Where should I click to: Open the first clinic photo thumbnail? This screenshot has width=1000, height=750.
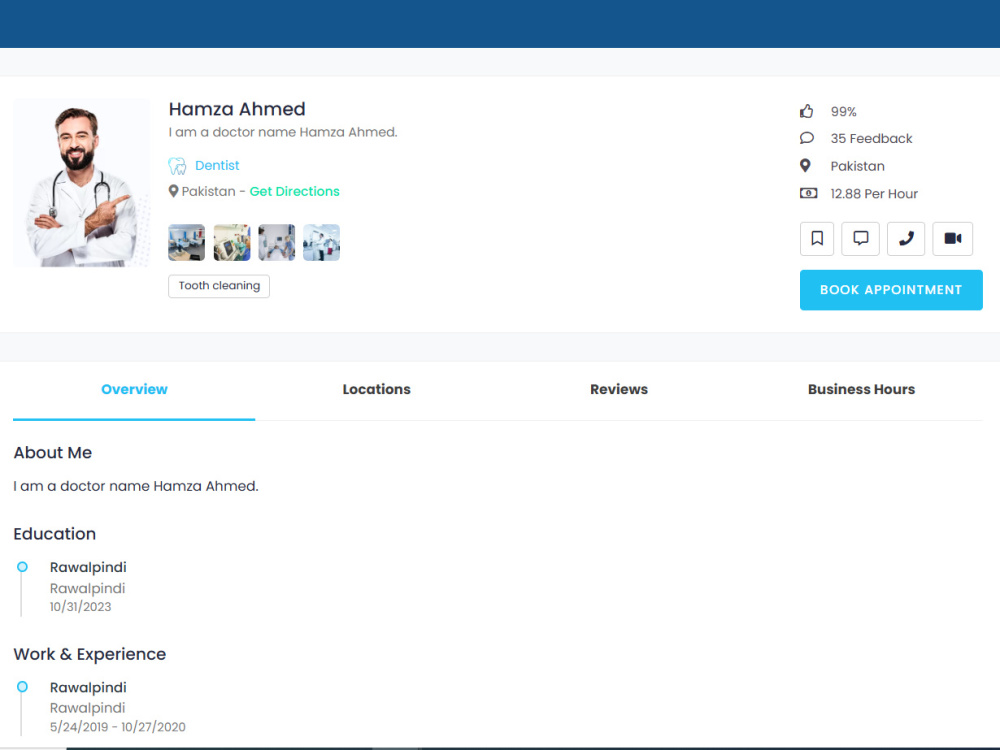[186, 242]
